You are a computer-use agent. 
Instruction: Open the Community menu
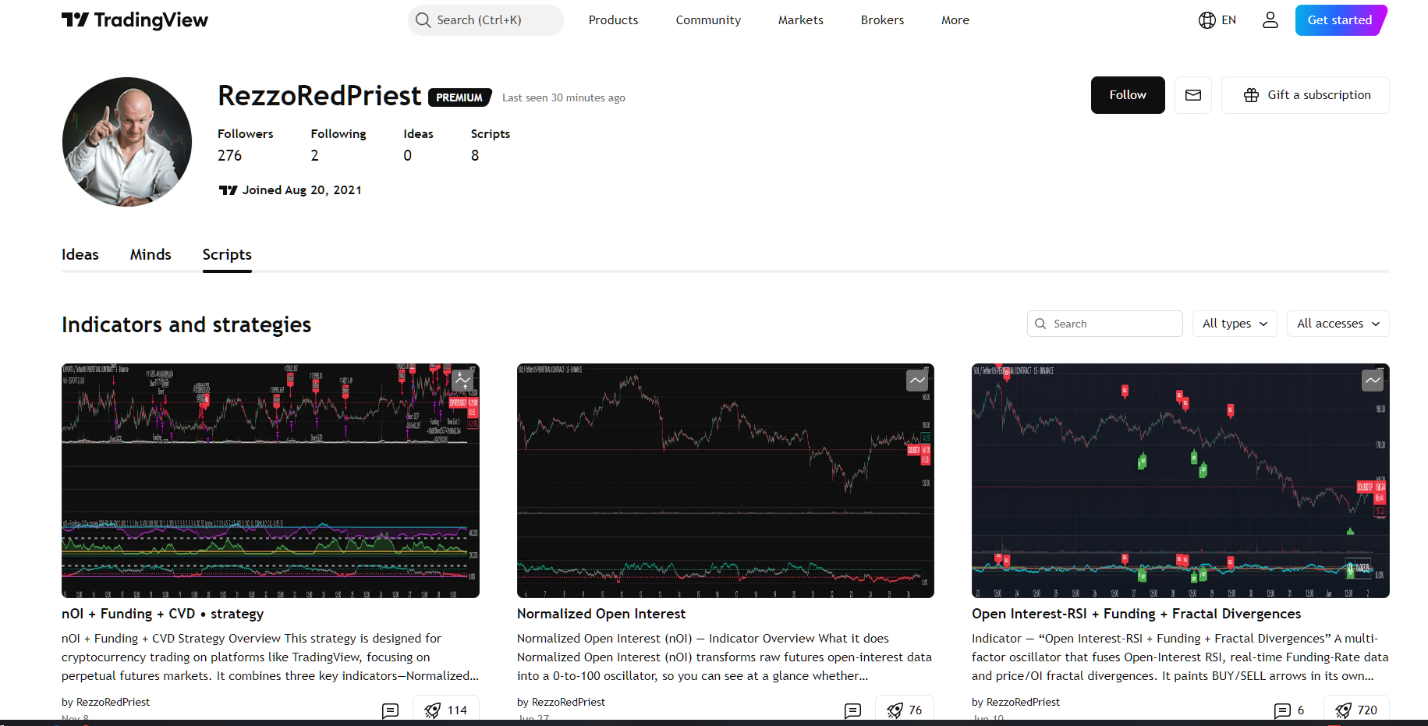coord(708,20)
